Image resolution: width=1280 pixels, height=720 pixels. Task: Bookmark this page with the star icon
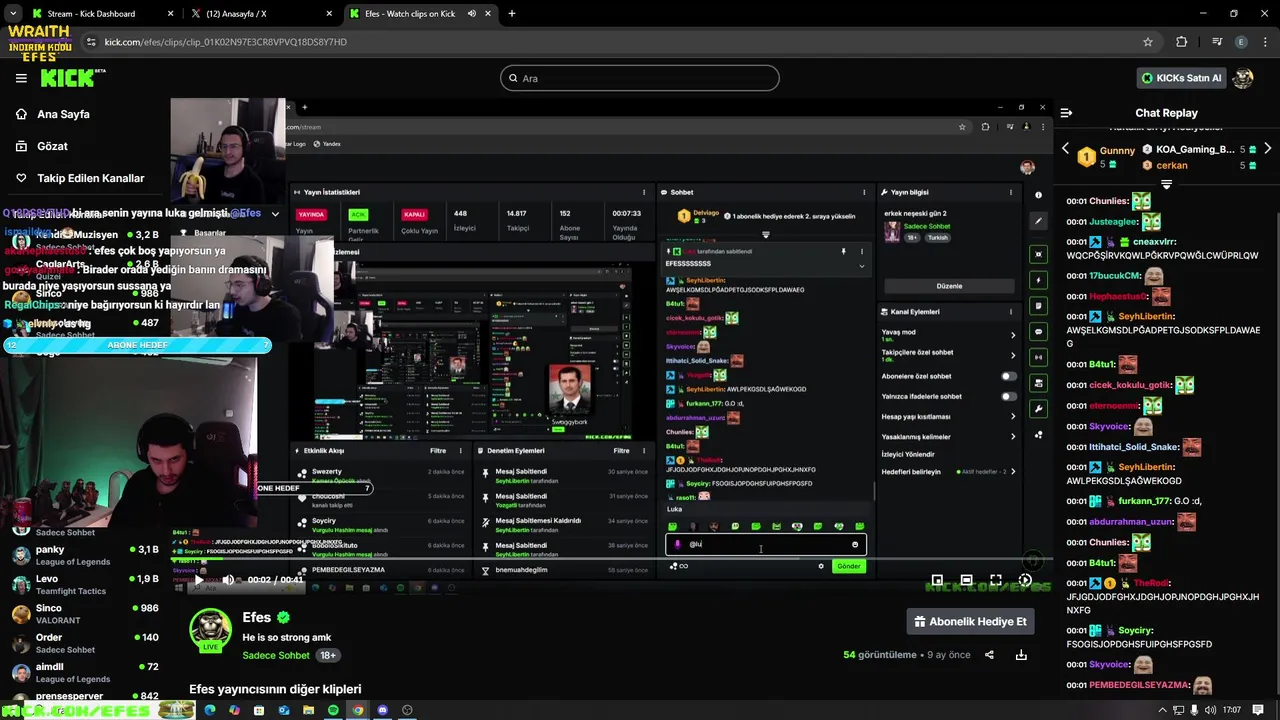click(x=1148, y=42)
